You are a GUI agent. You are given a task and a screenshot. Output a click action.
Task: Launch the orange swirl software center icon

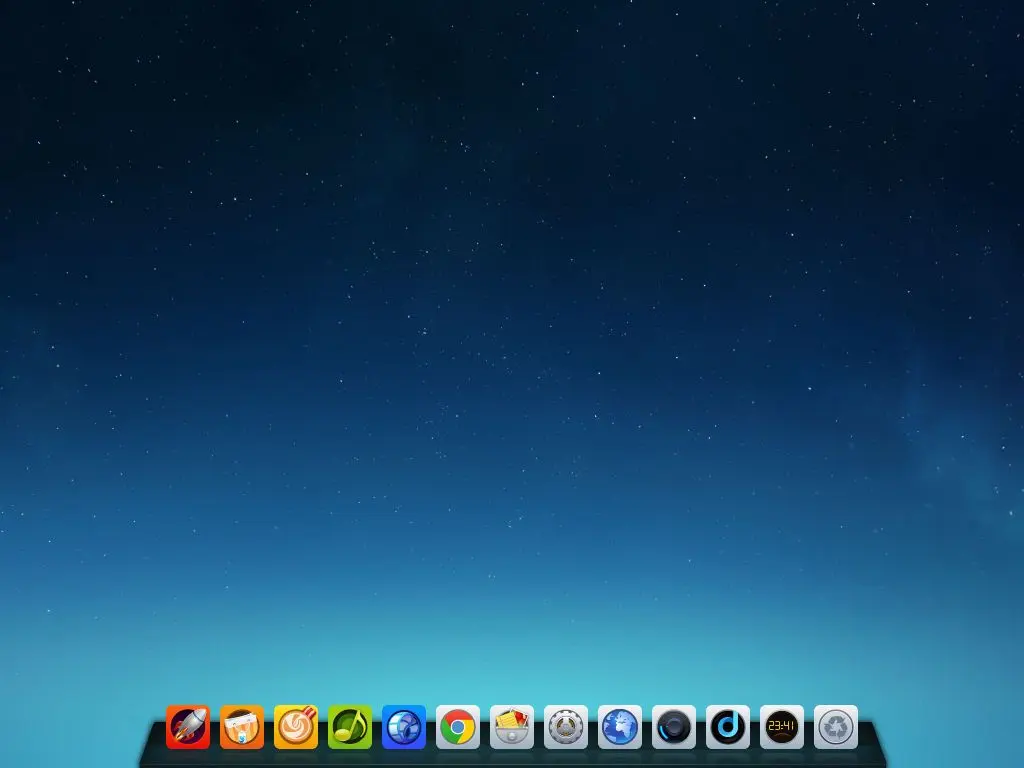point(296,726)
